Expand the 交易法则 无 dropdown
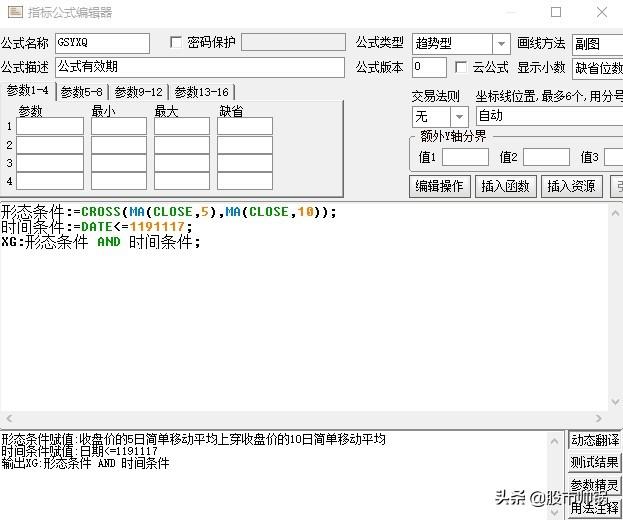Viewport: 623px width, 520px height. coord(459,116)
